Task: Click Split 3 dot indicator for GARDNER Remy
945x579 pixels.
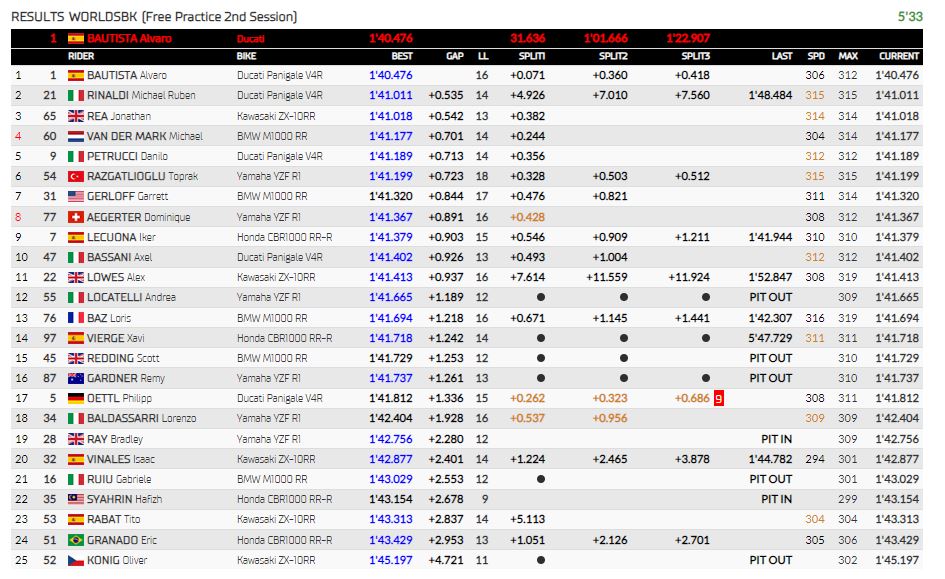Action: pyautogui.click(x=706, y=378)
